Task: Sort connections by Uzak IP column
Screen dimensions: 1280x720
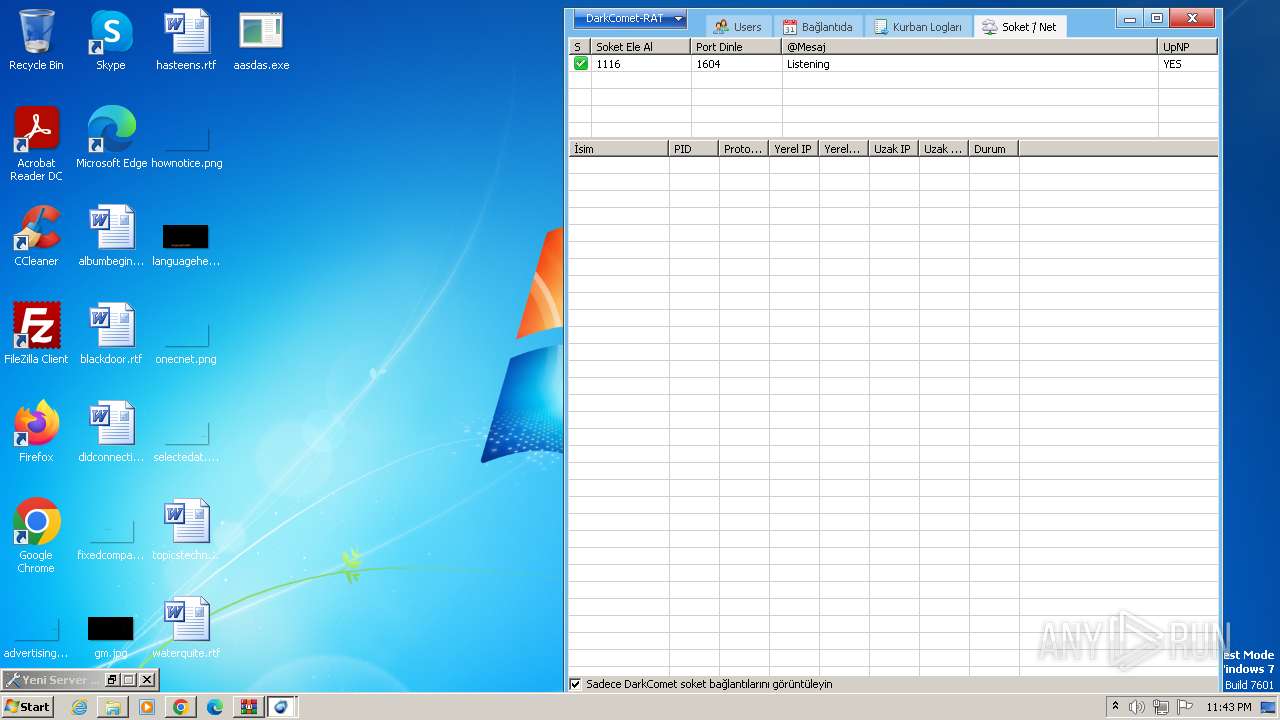Action: tap(894, 149)
